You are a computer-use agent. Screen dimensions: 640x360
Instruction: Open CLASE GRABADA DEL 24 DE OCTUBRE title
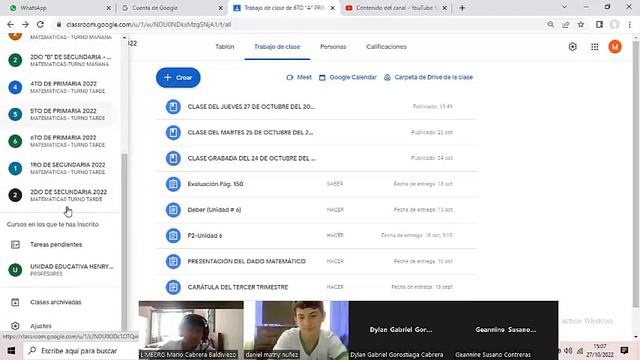click(251, 158)
